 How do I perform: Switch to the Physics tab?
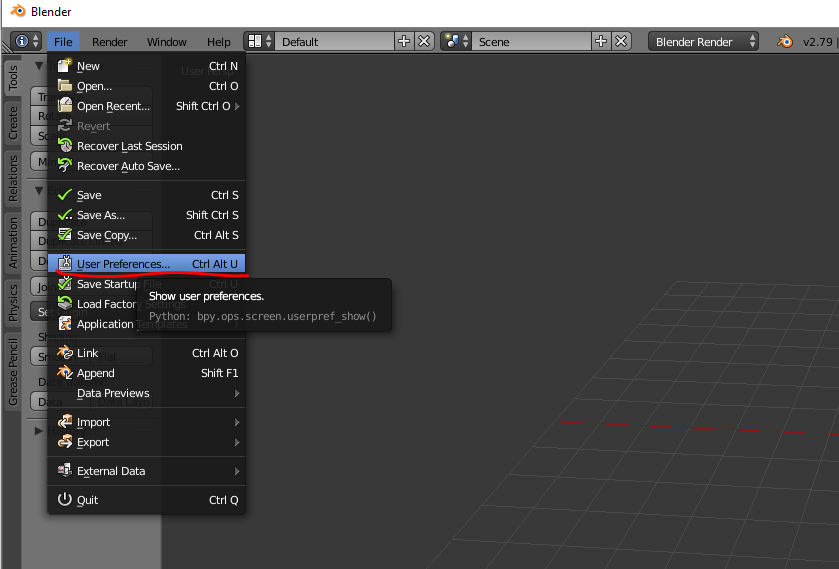(13, 302)
